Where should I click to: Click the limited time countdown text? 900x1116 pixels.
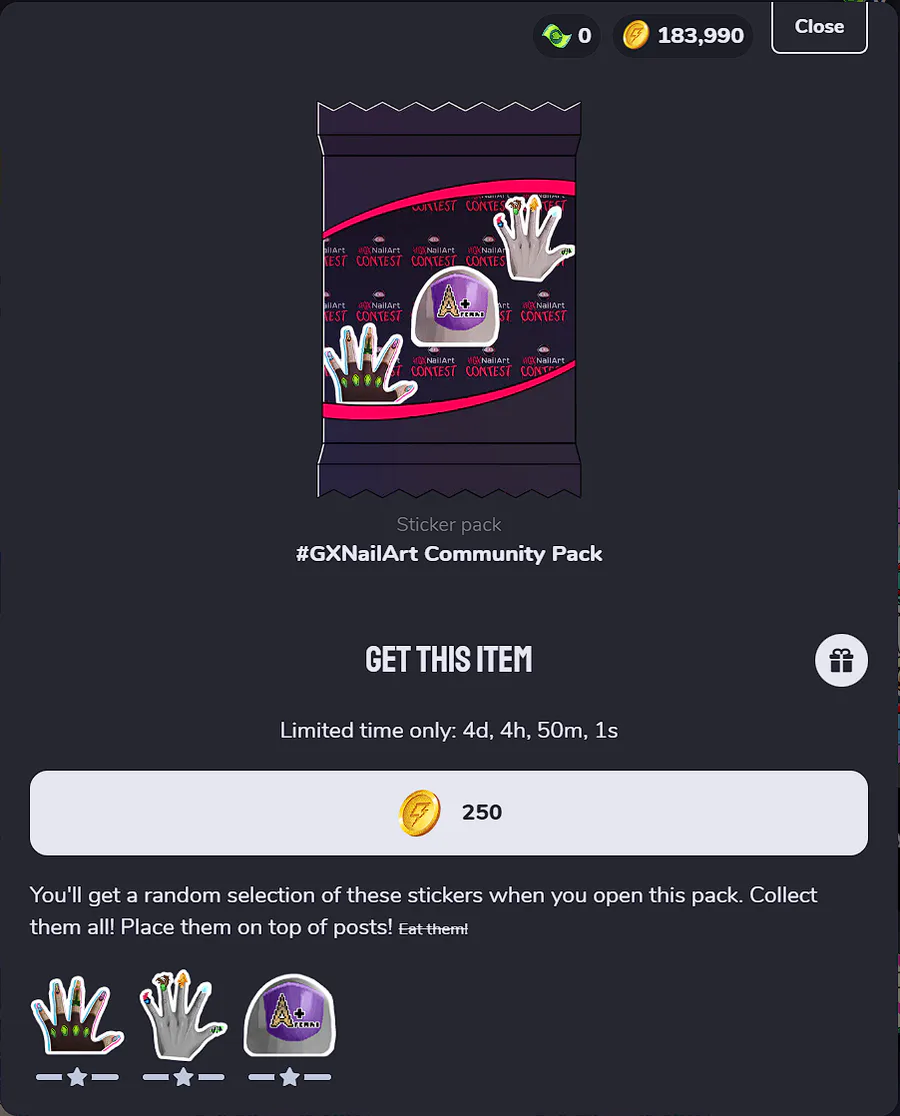449,730
